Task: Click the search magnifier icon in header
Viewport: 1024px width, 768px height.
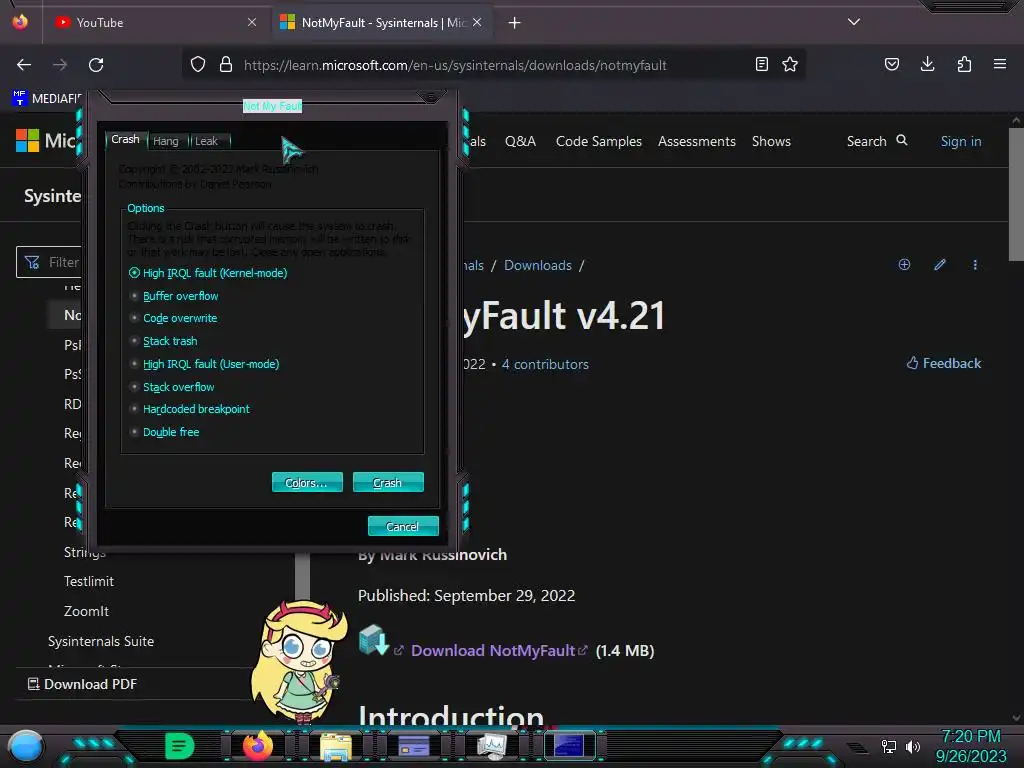Action: click(902, 140)
